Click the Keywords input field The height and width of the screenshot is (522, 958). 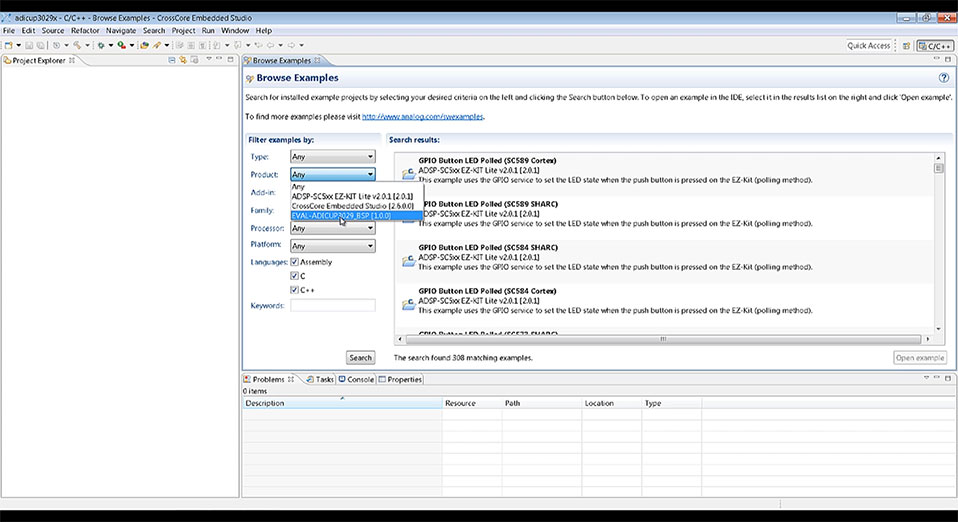[333, 305]
